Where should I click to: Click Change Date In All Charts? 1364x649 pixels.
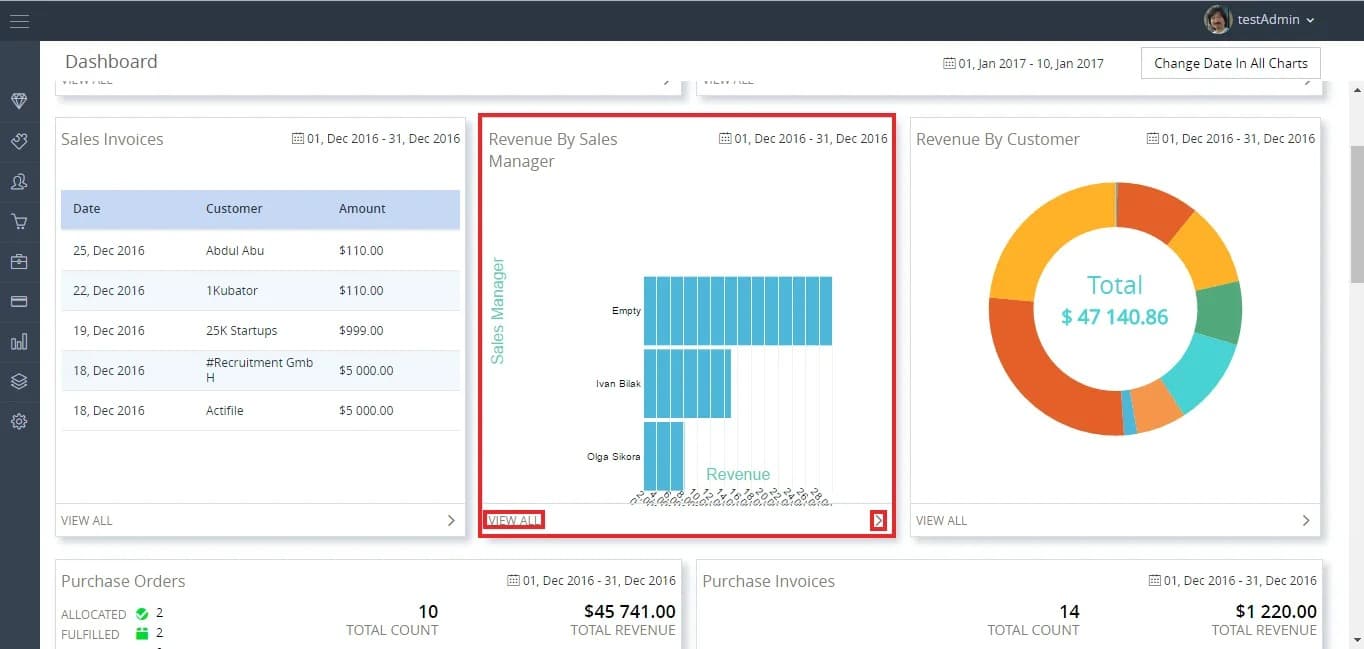pos(1231,63)
